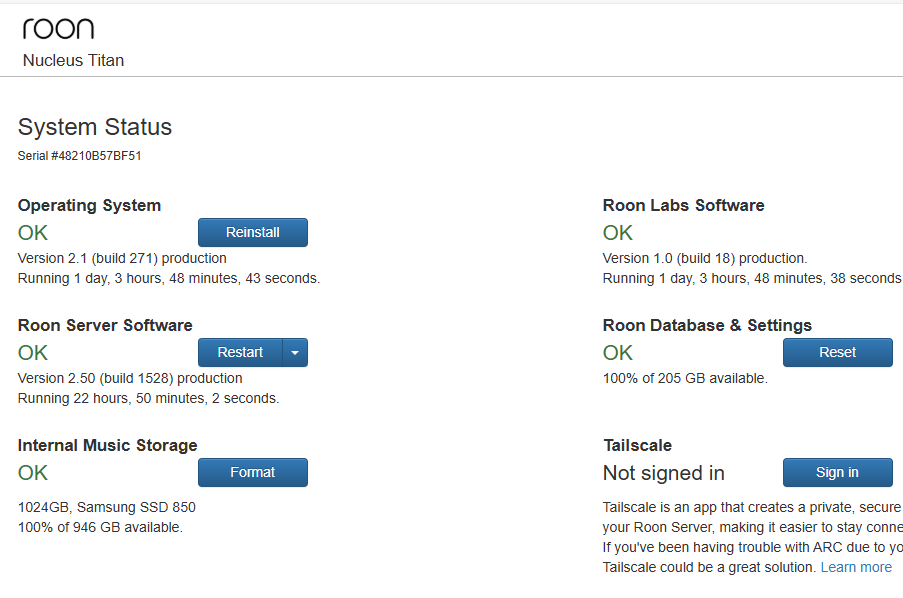Click the Operating System OK status
Image resolution: width=903 pixels, height=598 pixels.
[33, 233]
